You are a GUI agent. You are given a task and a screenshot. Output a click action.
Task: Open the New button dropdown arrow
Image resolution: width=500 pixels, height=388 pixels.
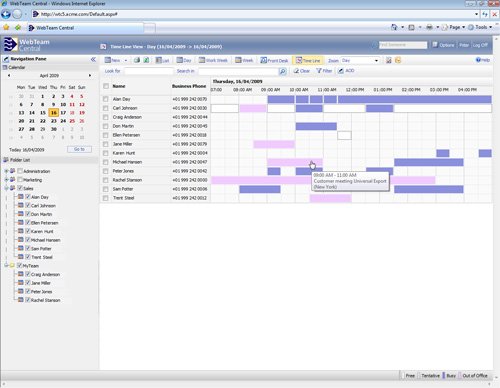(x=126, y=61)
